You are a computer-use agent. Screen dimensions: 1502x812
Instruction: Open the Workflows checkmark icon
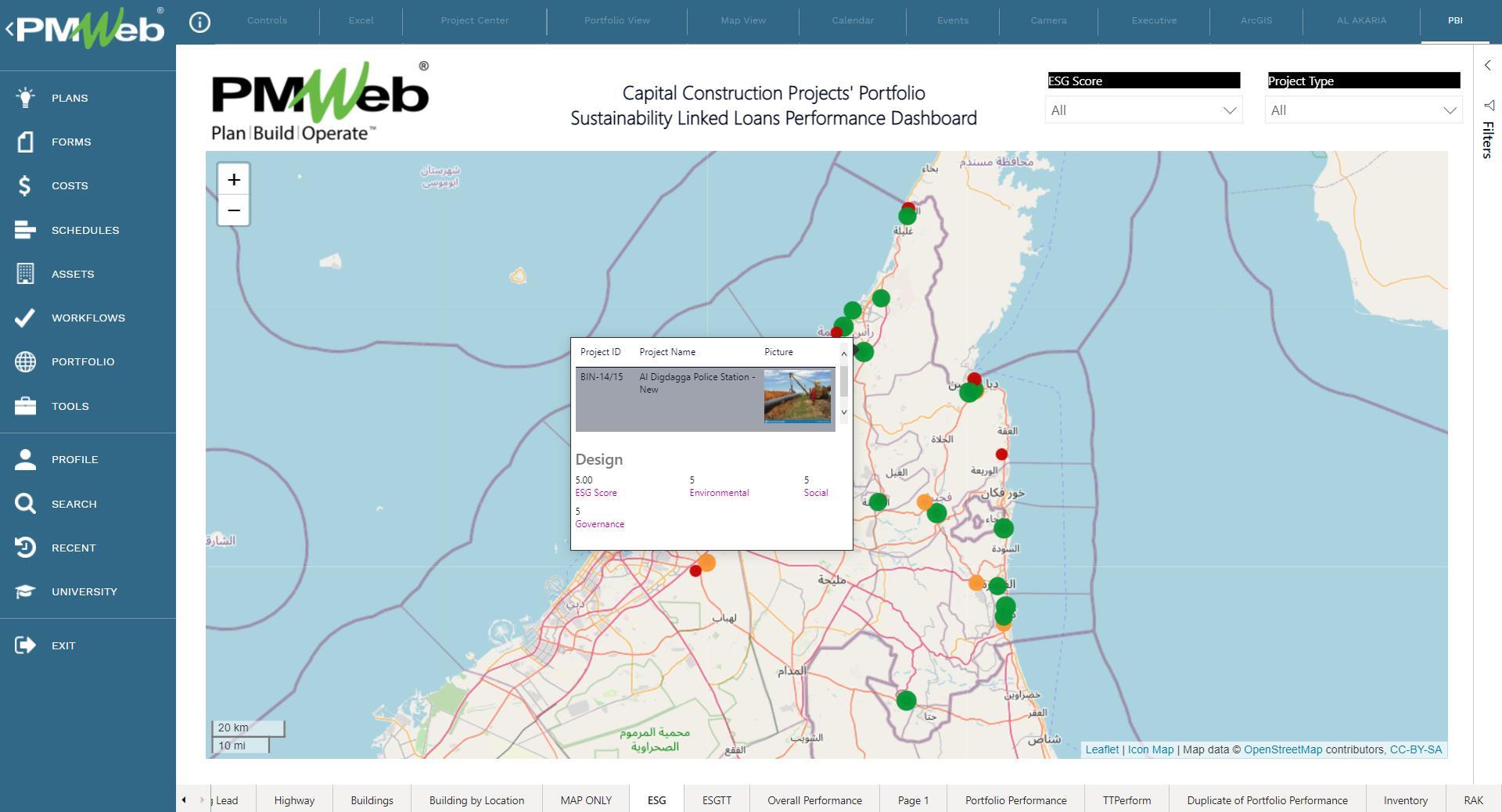pyautogui.click(x=25, y=318)
